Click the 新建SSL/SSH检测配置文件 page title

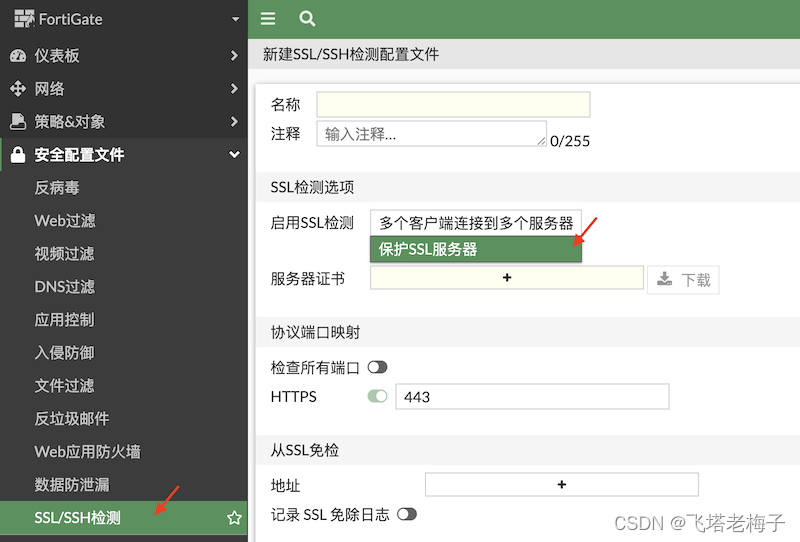coord(351,54)
